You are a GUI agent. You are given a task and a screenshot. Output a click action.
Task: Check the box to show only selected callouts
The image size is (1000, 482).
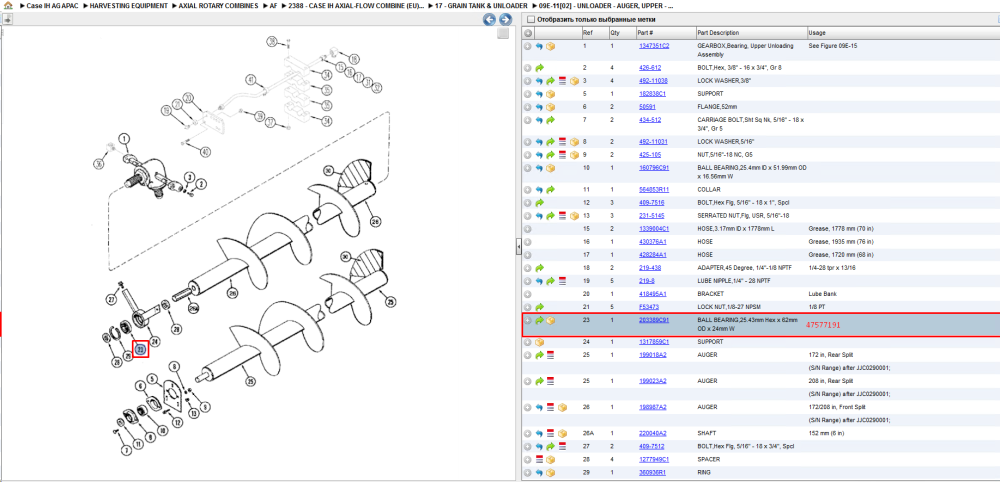pyautogui.click(x=531, y=19)
